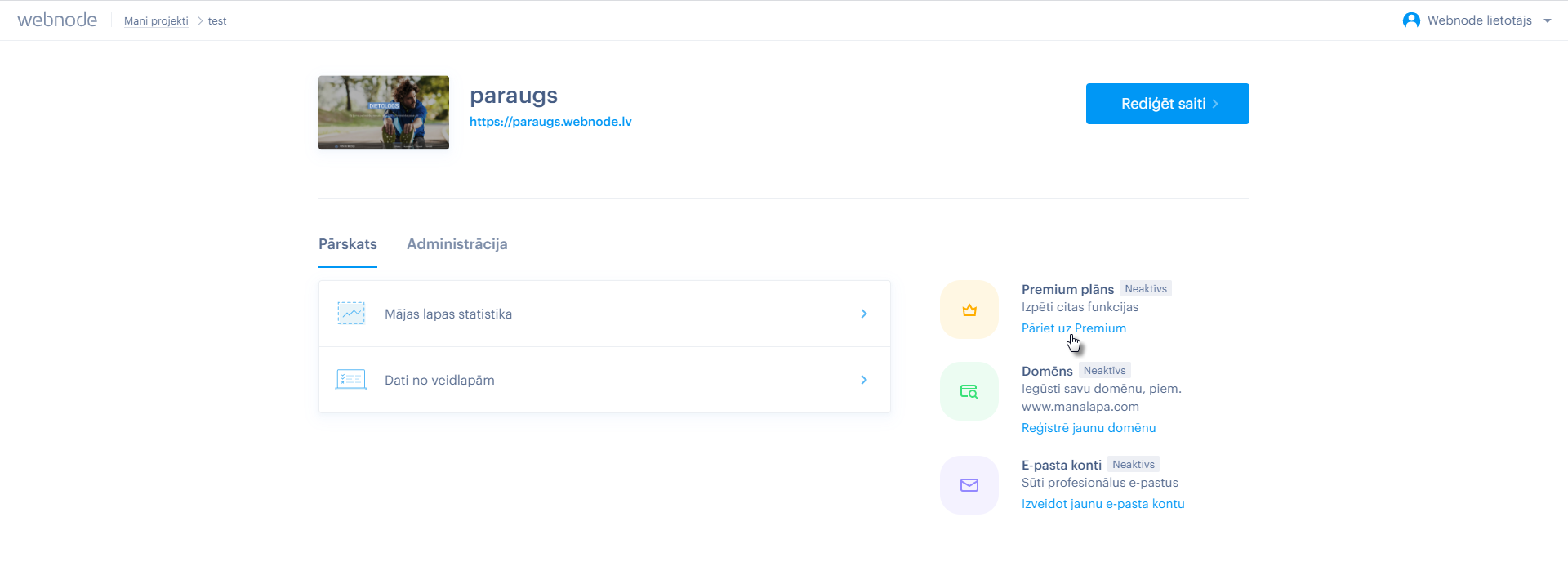This screenshot has height=566, width=1568.
Task: Expand the account dropdown arrow
Action: tap(1548, 21)
